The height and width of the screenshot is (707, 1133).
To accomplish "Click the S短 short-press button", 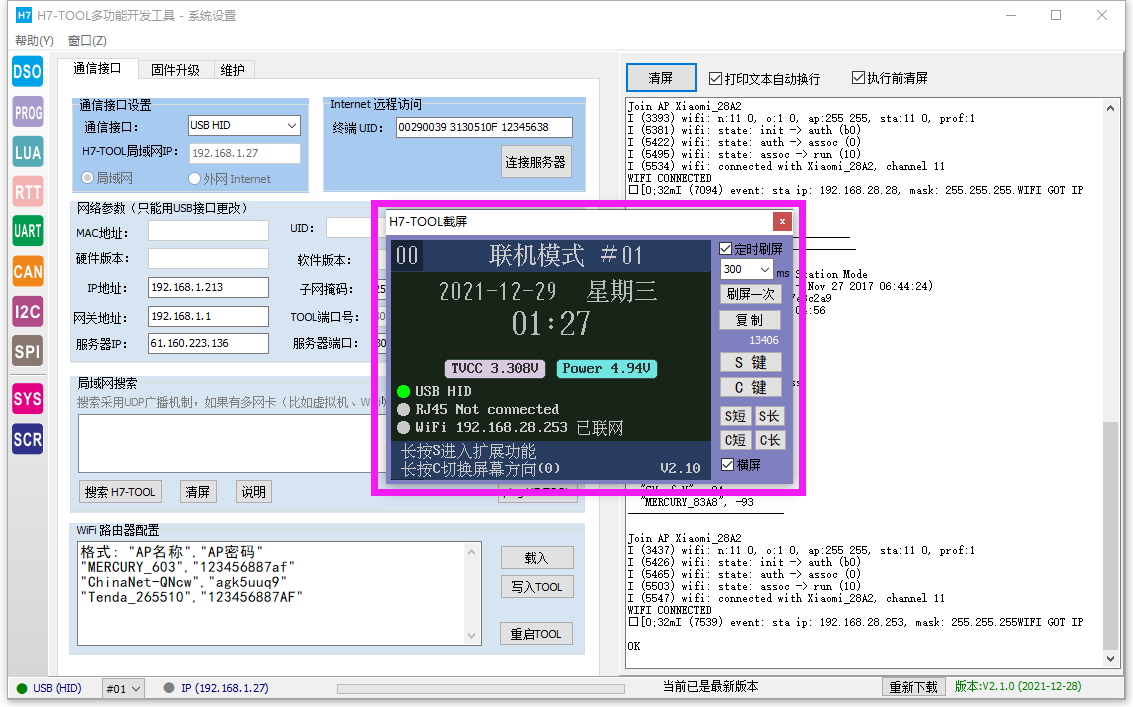I will point(736,416).
